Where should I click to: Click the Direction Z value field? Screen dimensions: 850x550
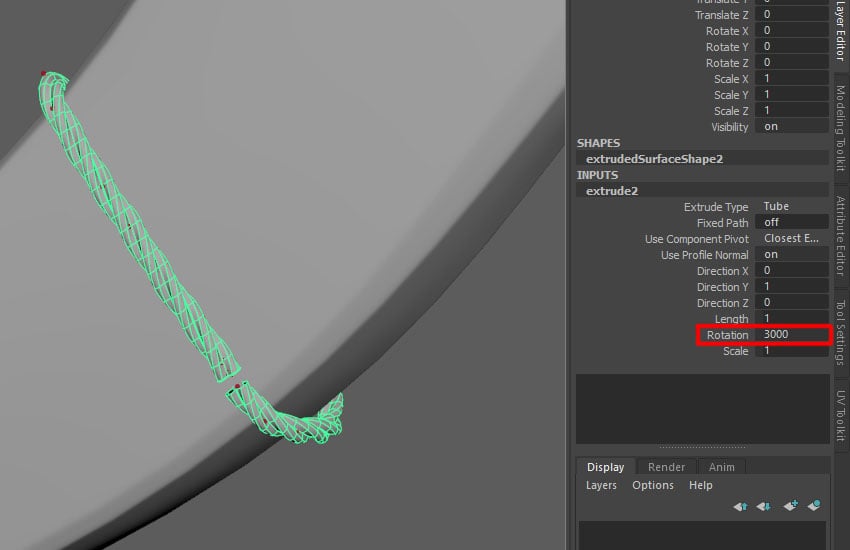791,302
